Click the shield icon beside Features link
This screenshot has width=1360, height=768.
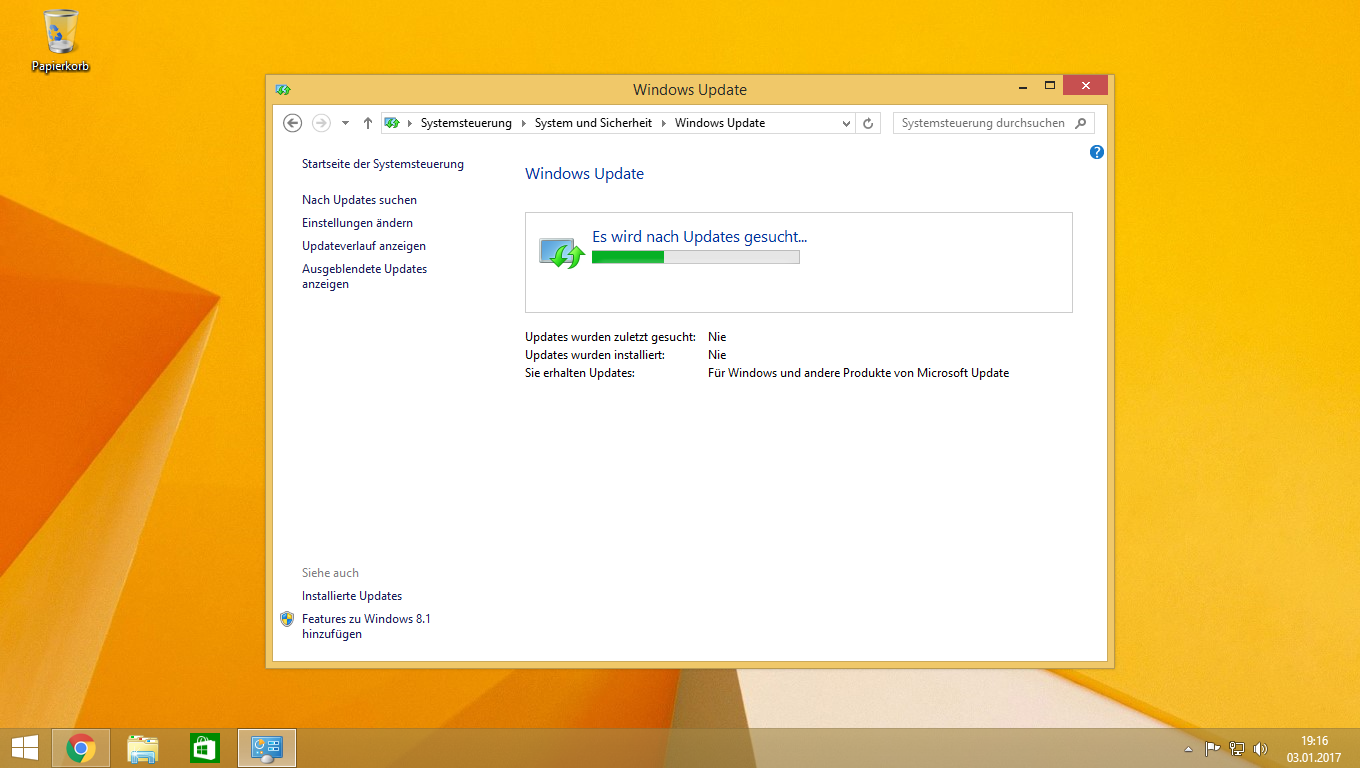287,619
